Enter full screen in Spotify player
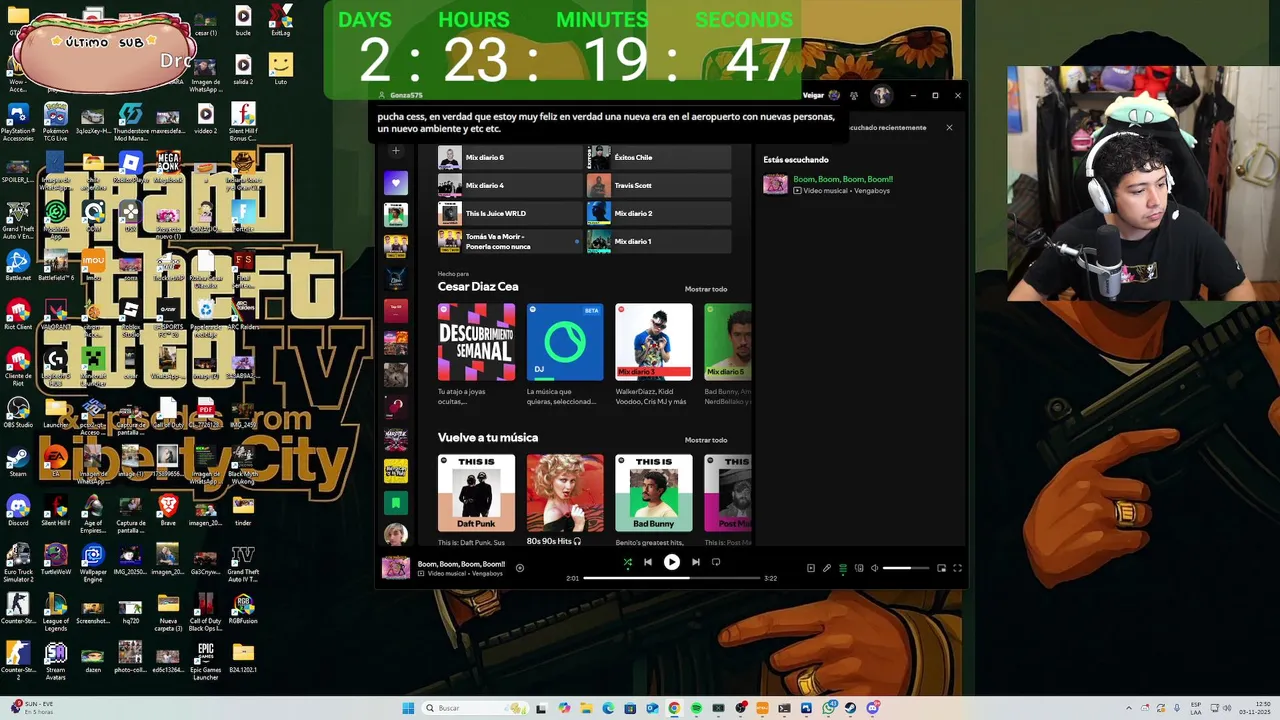This screenshot has height=720, width=1280. tap(957, 568)
